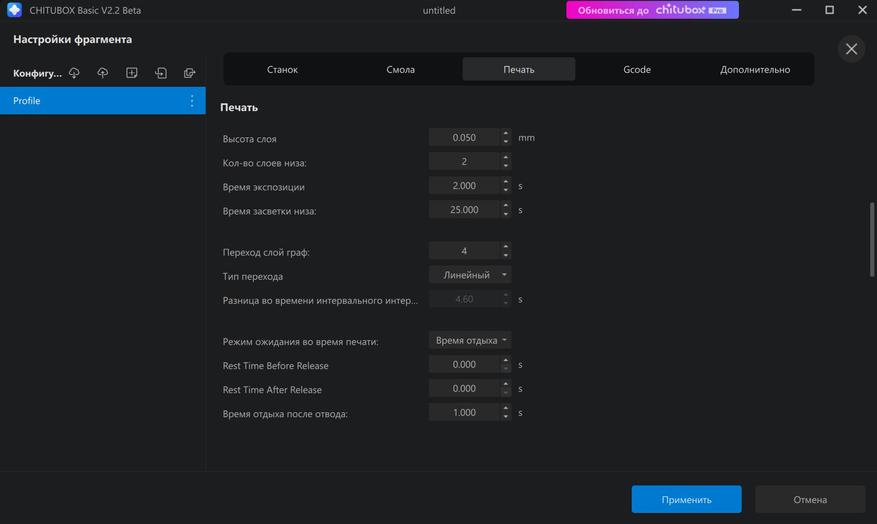Switch to the Печать tab
Image resolution: width=877 pixels, height=524 pixels.
(518, 69)
